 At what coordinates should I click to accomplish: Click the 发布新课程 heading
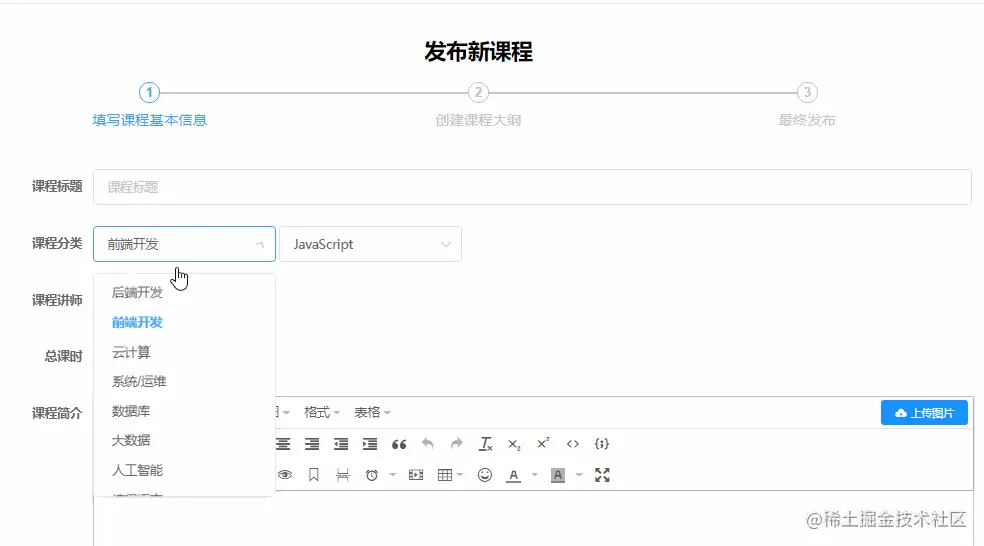click(x=478, y=51)
